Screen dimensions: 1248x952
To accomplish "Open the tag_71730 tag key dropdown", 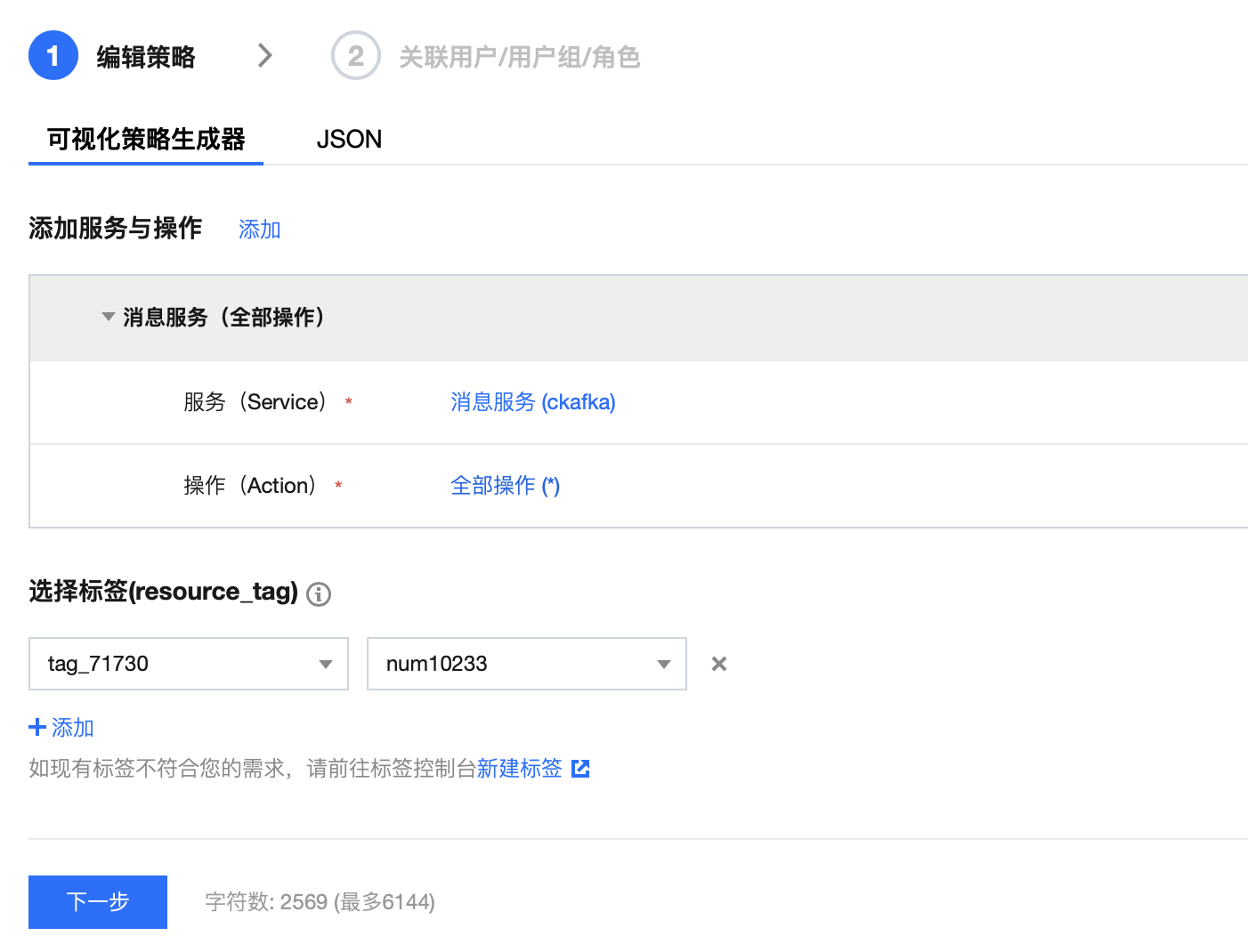I will (x=189, y=664).
